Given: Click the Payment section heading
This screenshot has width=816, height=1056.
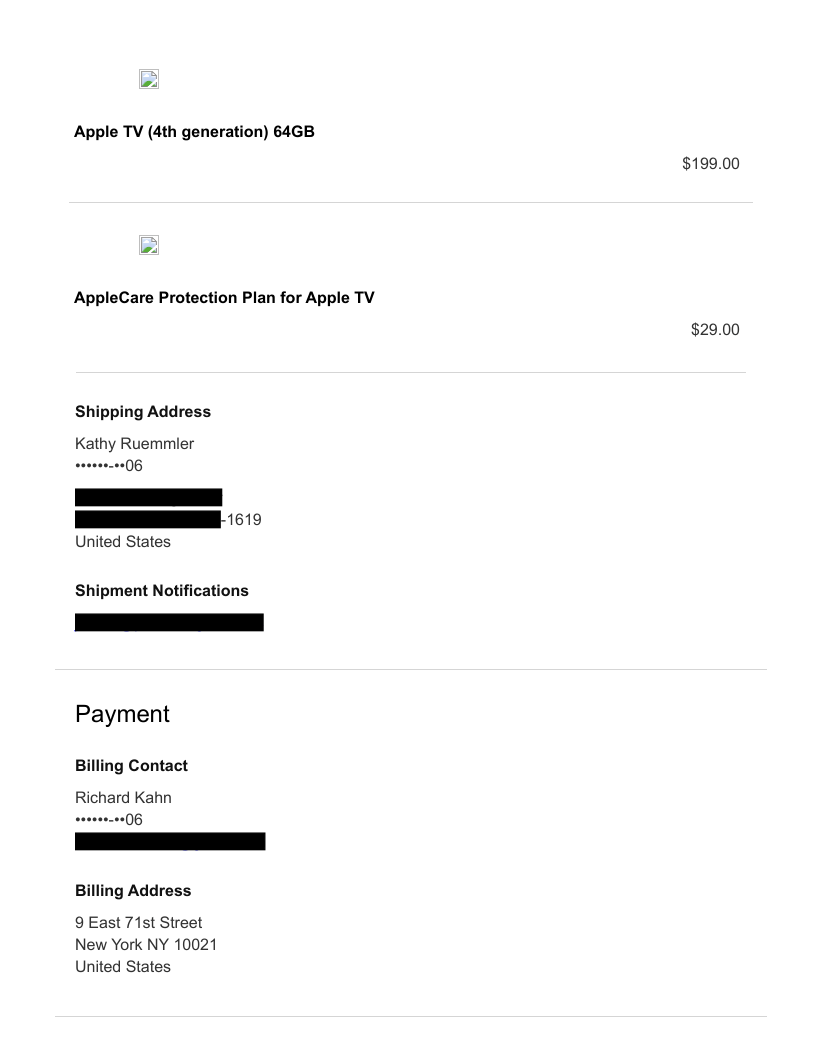Looking at the screenshot, I should (x=122, y=714).
